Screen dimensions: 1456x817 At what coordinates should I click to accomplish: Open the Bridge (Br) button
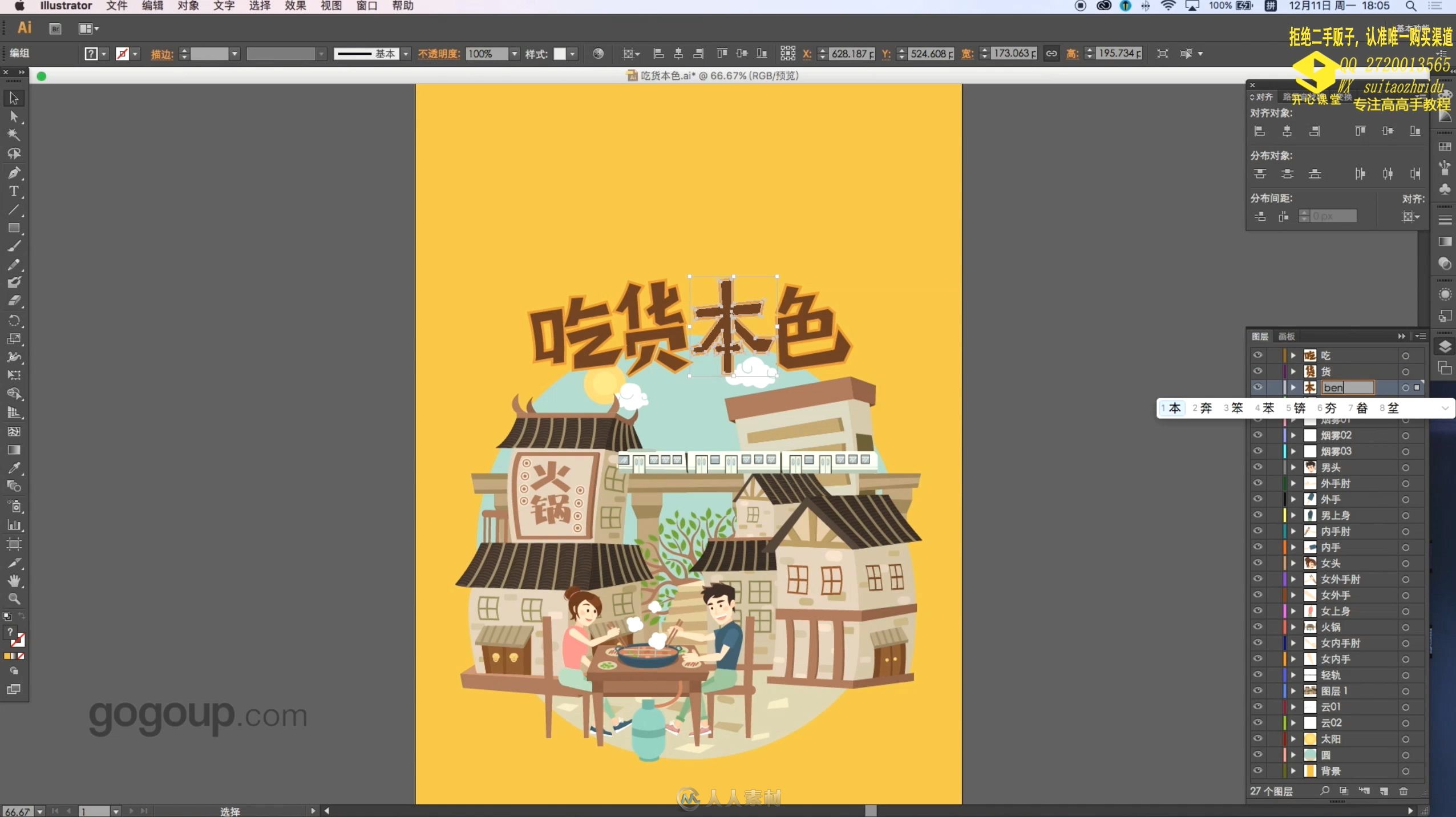[x=55, y=29]
